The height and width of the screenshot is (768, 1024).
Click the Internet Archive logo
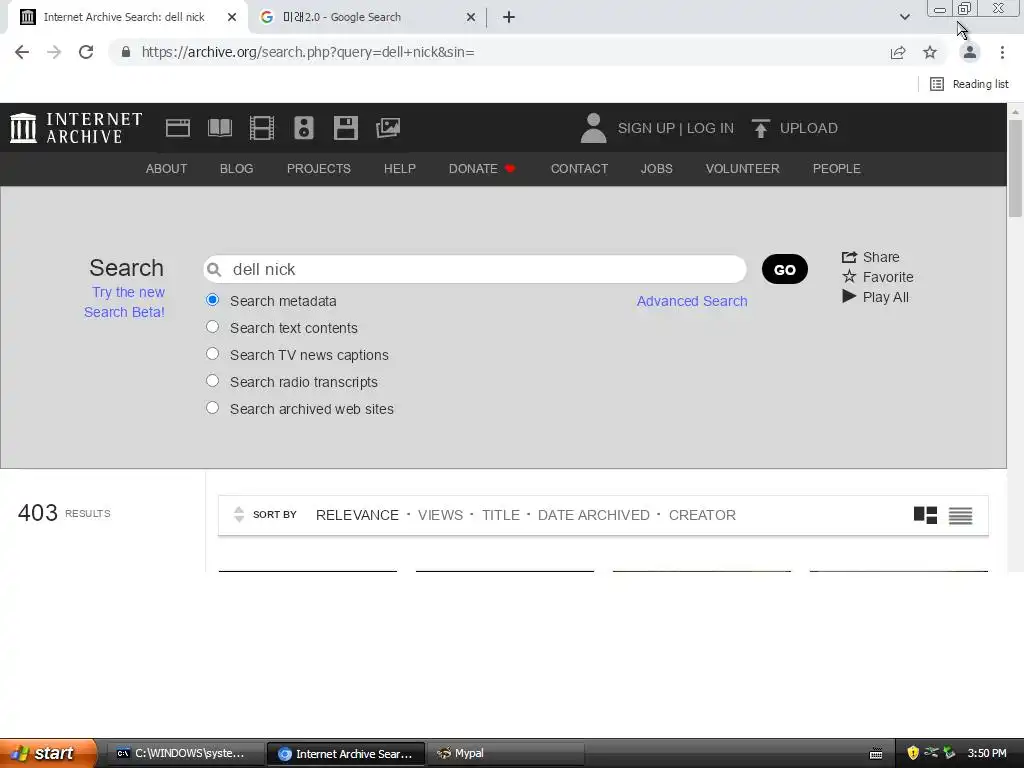pyautogui.click(x=76, y=128)
